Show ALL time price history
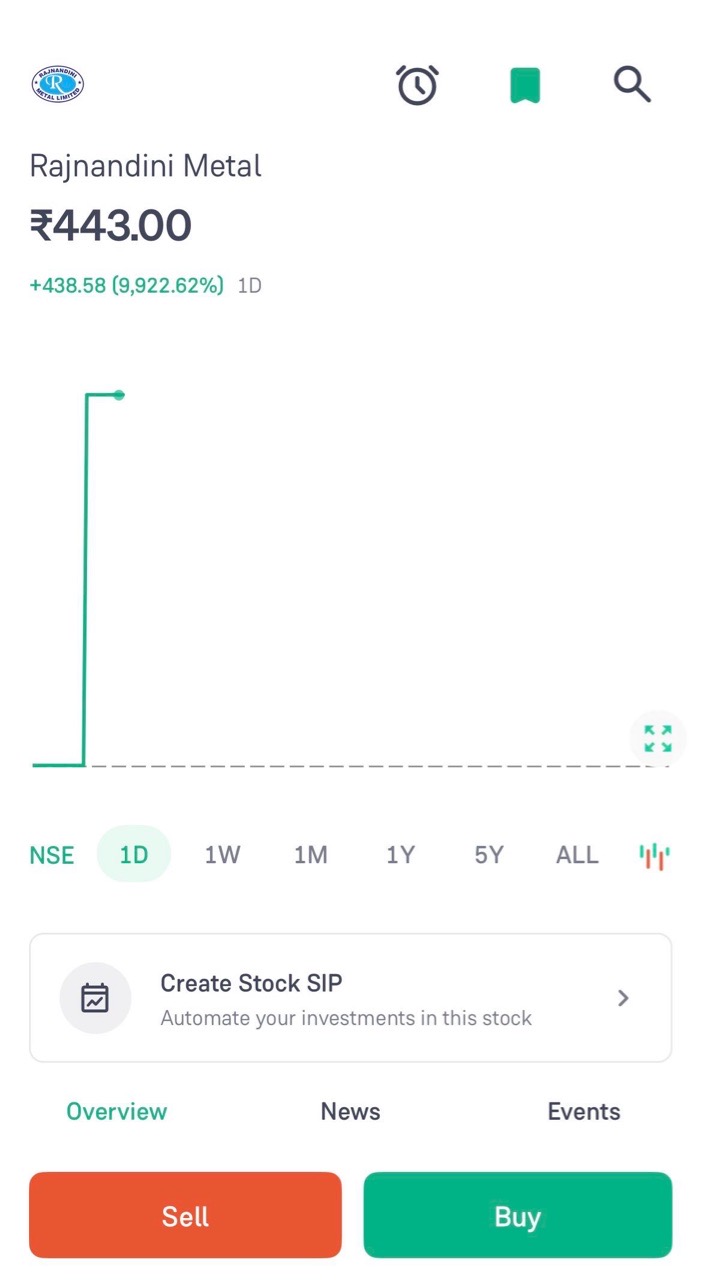Screen dimensions: 702x1280 click(x=577, y=855)
